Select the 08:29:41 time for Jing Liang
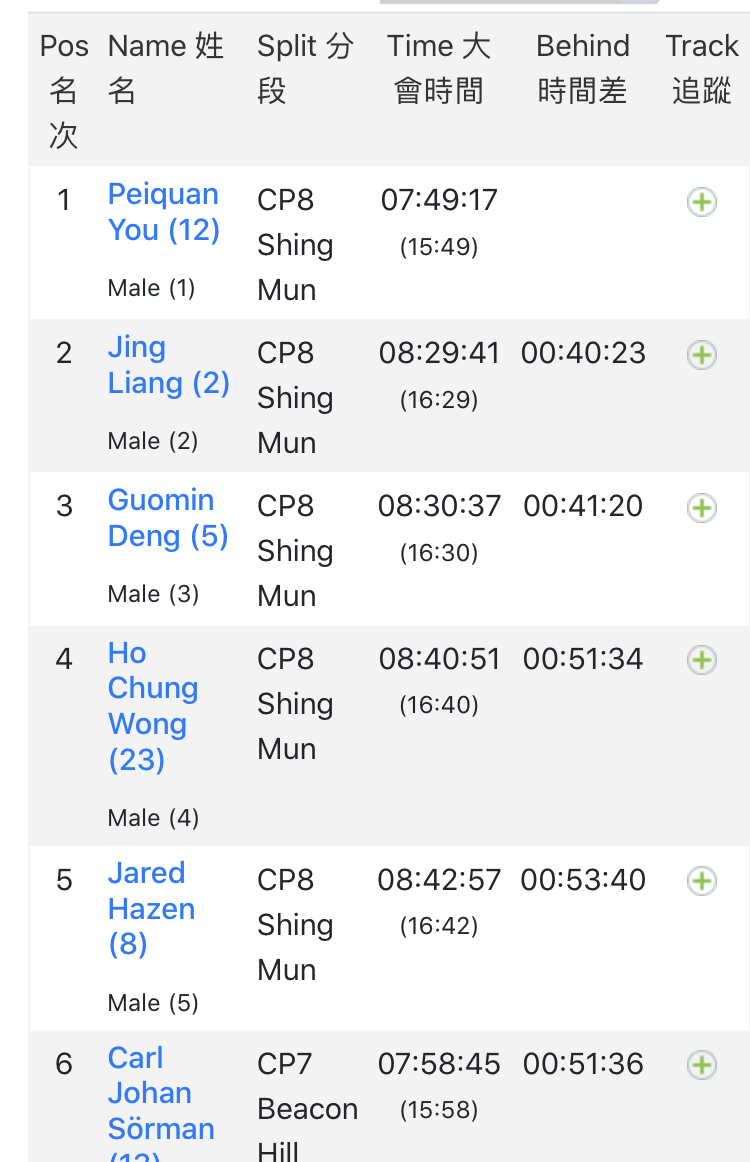The width and height of the screenshot is (750, 1162). click(x=439, y=353)
